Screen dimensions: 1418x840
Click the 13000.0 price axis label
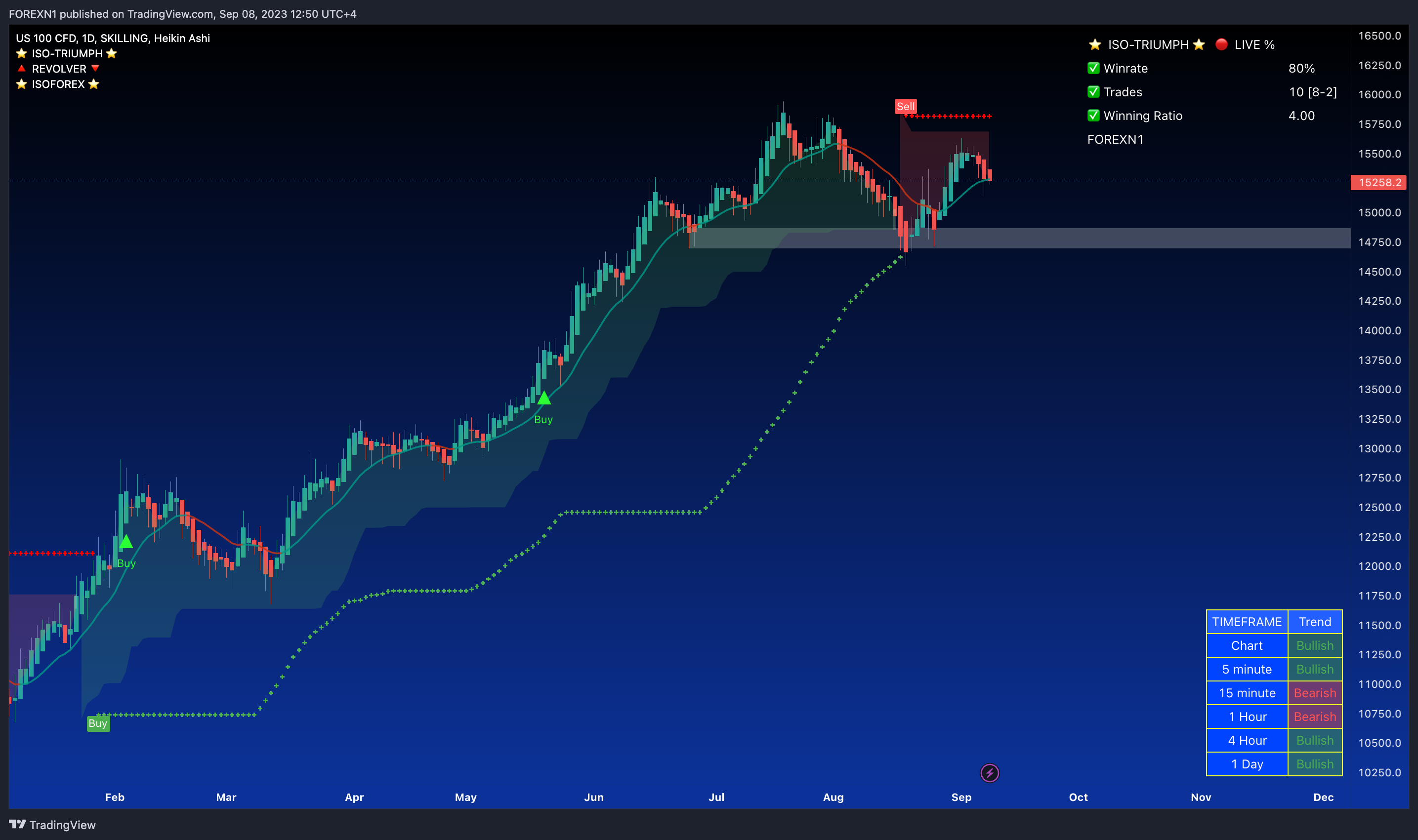click(1379, 448)
